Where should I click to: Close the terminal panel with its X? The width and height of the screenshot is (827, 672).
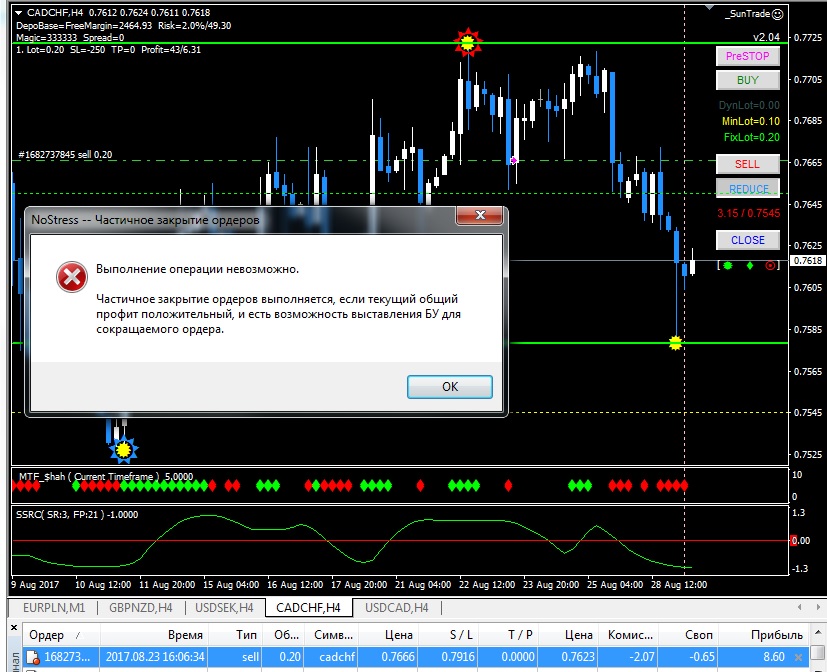(14, 627)
